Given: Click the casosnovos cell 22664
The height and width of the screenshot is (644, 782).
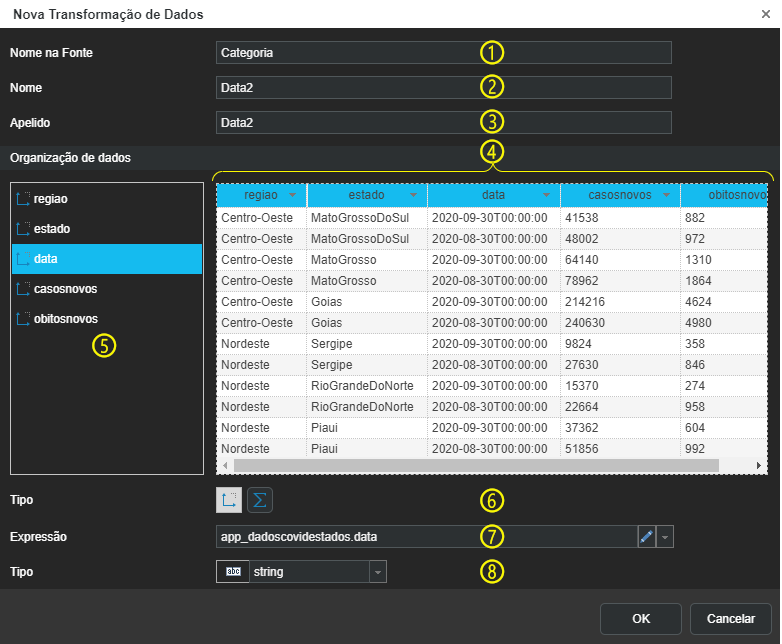Looking at the screenshot, I should (620, 407).
